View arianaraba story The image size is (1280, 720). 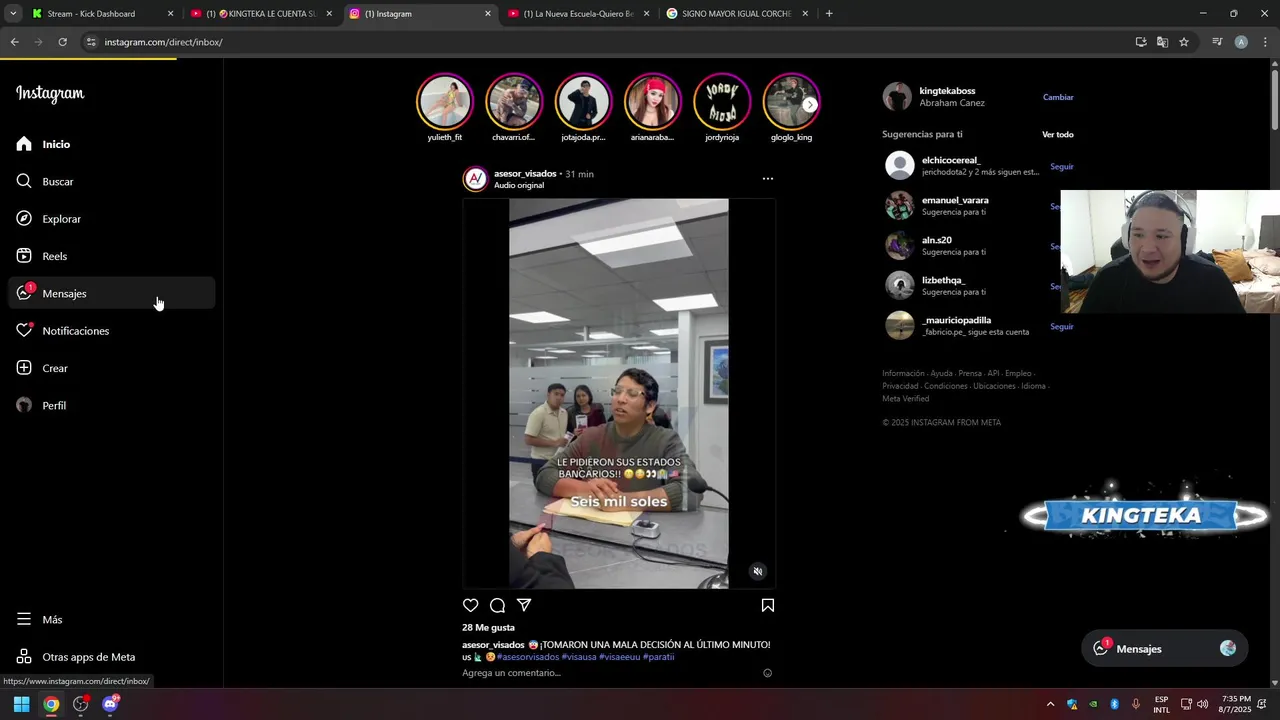point(652,101)
